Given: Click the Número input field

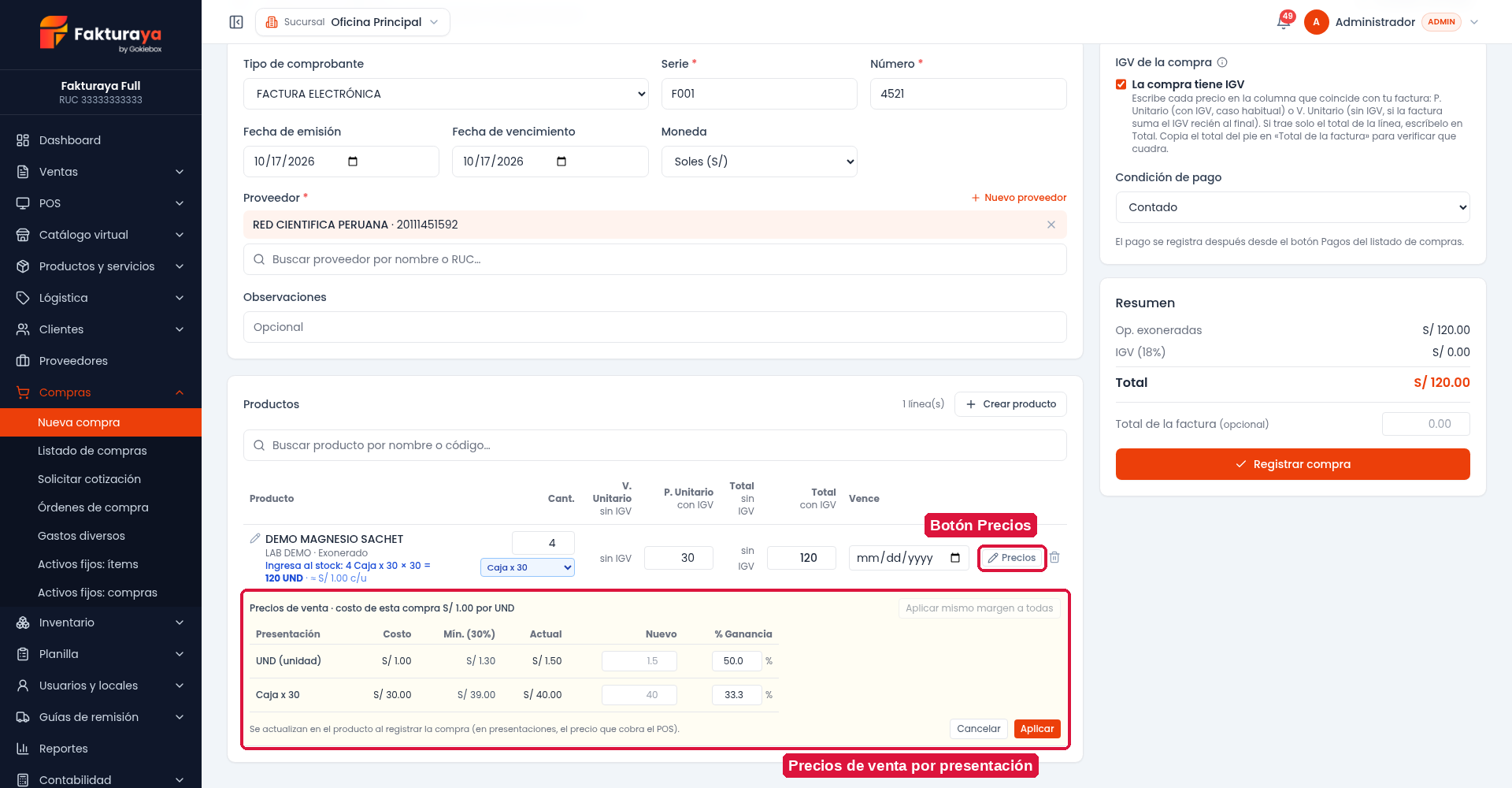Looking at the screenshot, I should (x=969, y=94).
